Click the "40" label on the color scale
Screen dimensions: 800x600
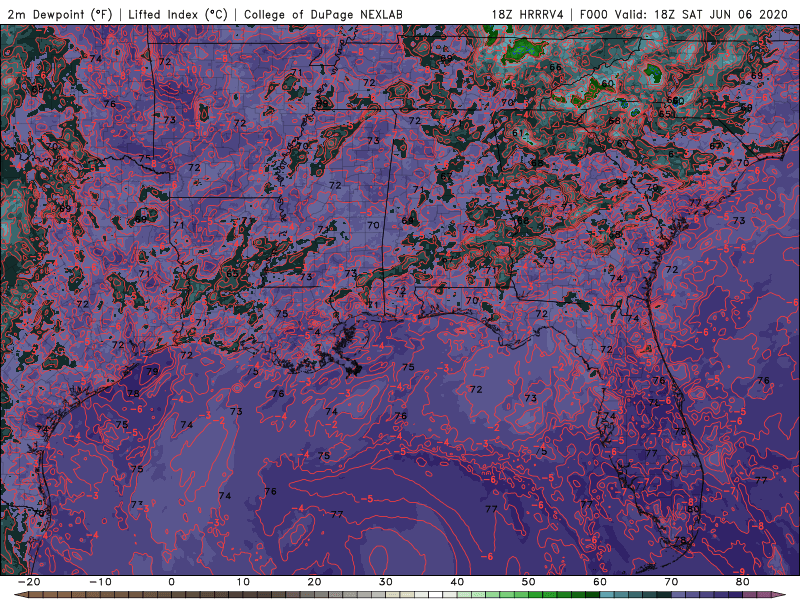457,582
